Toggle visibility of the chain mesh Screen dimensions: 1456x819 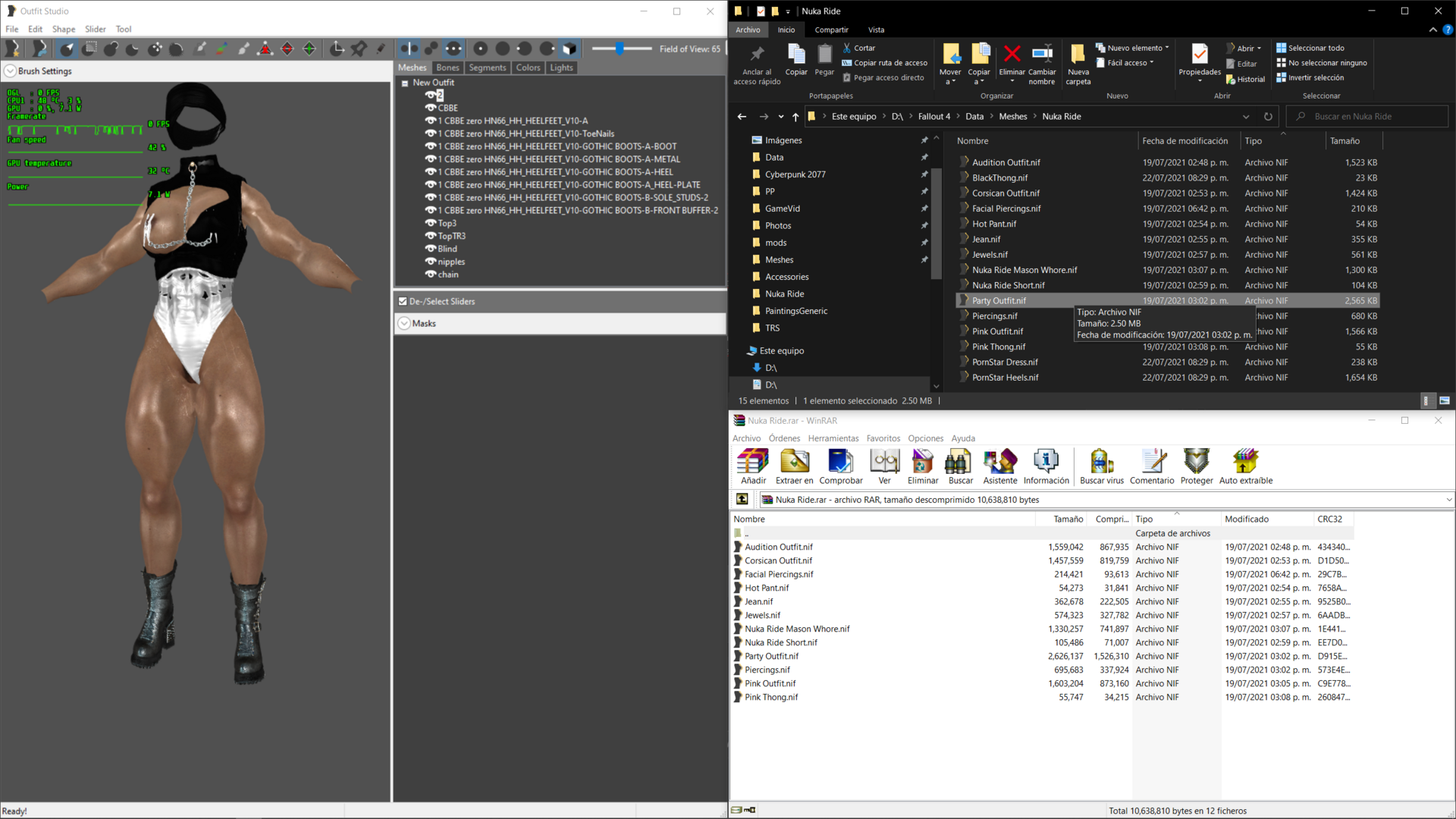pos(431,275)
